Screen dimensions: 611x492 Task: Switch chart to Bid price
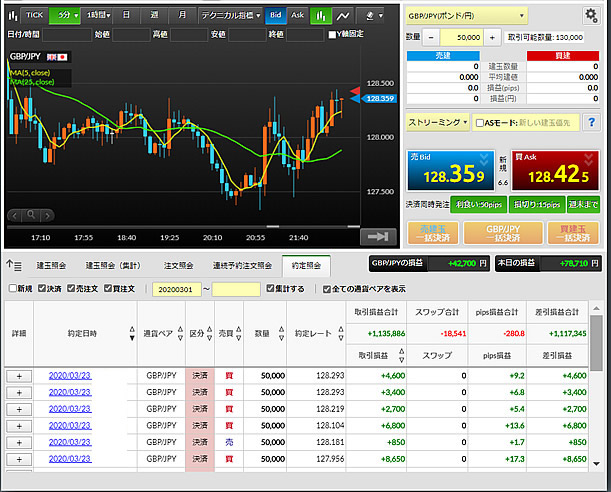(275, 16)
